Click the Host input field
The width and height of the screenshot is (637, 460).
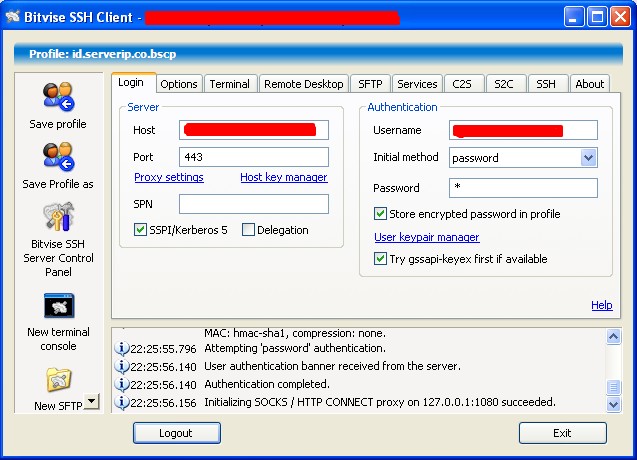[254, 130]
